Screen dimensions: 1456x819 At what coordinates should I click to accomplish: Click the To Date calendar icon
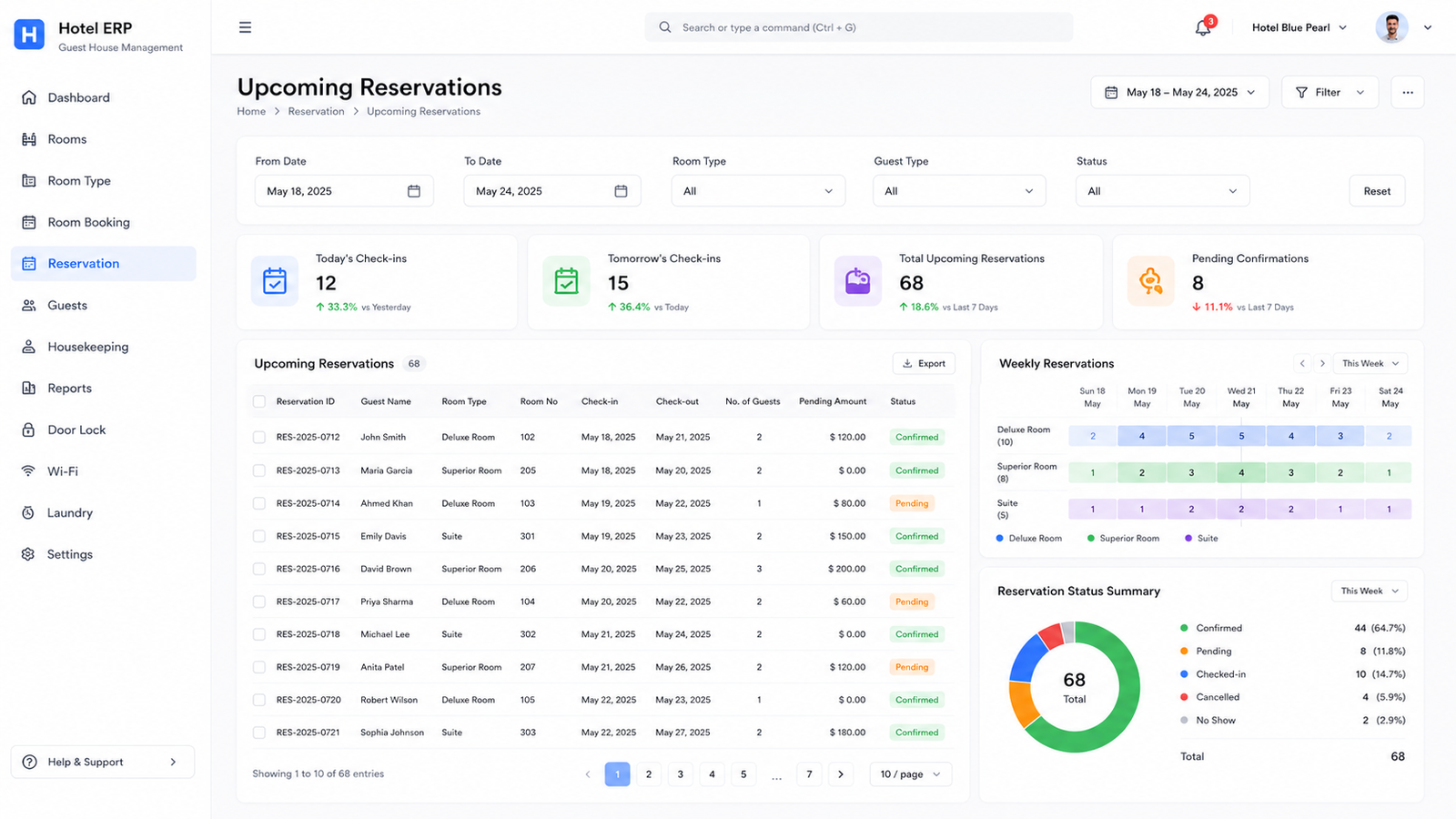tap(621, 191)
